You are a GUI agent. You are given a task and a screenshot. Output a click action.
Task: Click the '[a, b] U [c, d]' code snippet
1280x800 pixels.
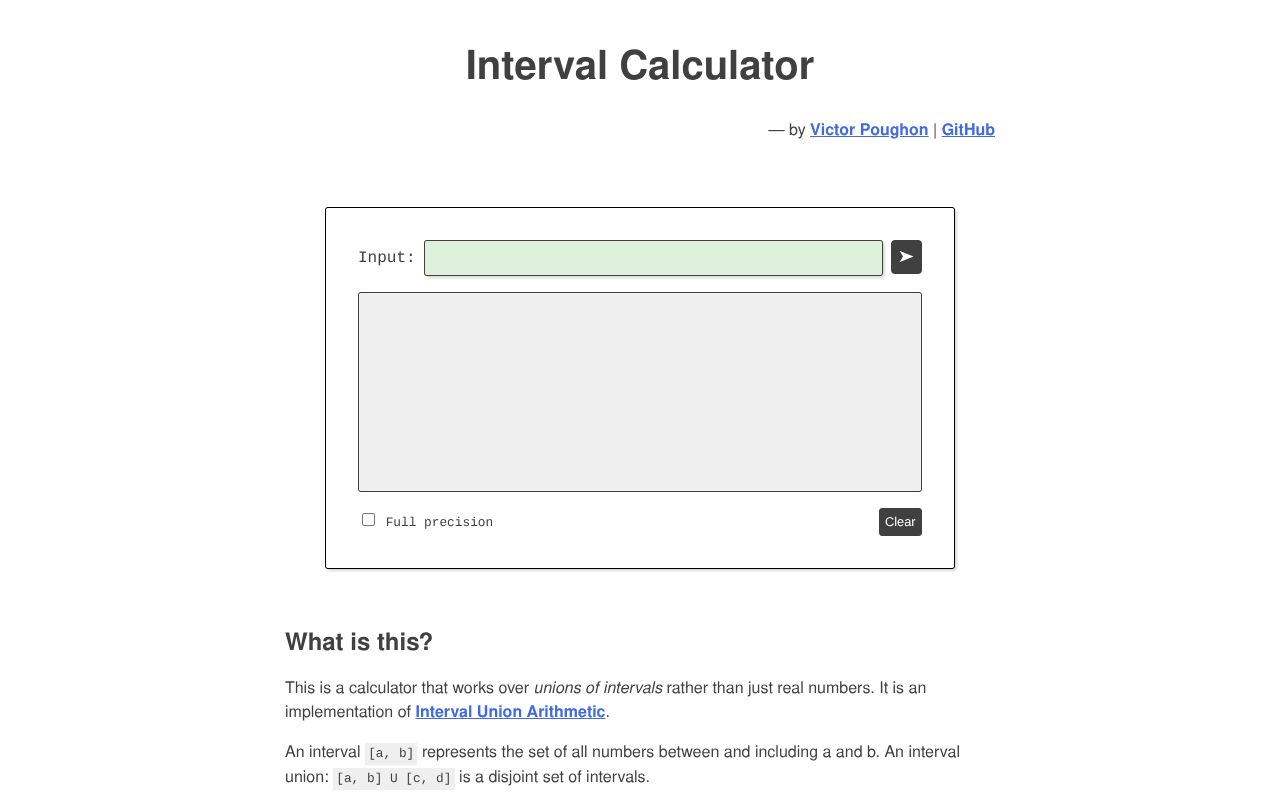pyautogui.click(x=393, y=778)
